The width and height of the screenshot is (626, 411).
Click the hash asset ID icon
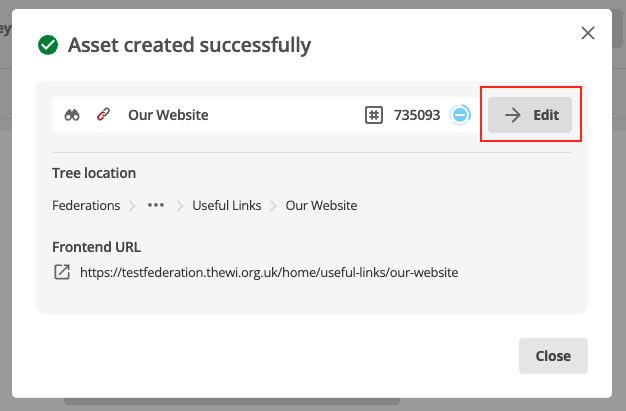[374, 115]
